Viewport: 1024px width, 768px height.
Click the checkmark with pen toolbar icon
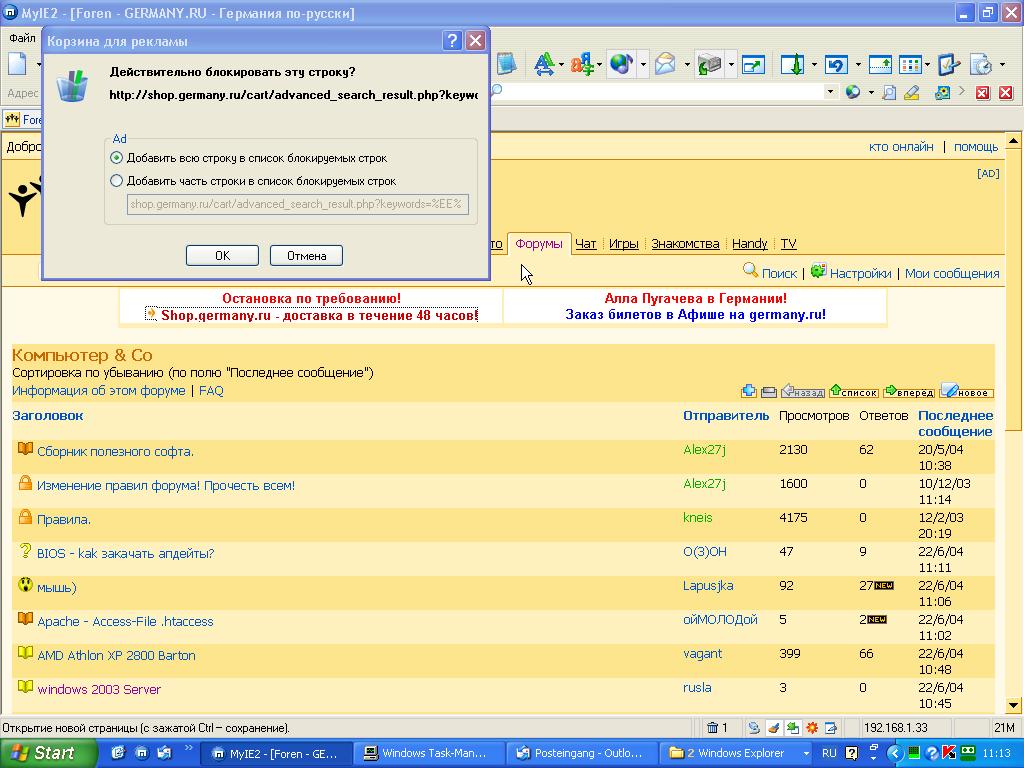point(948,64)
